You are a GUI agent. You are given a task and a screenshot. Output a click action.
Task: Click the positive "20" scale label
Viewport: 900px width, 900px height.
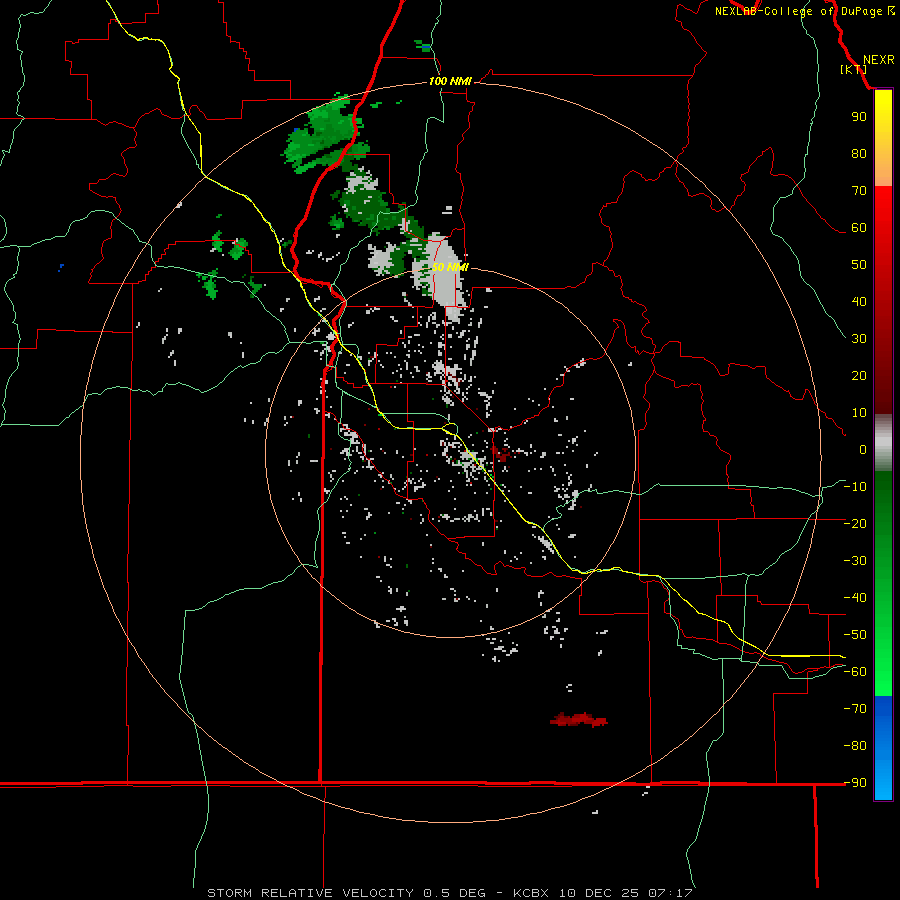(859, 376)
